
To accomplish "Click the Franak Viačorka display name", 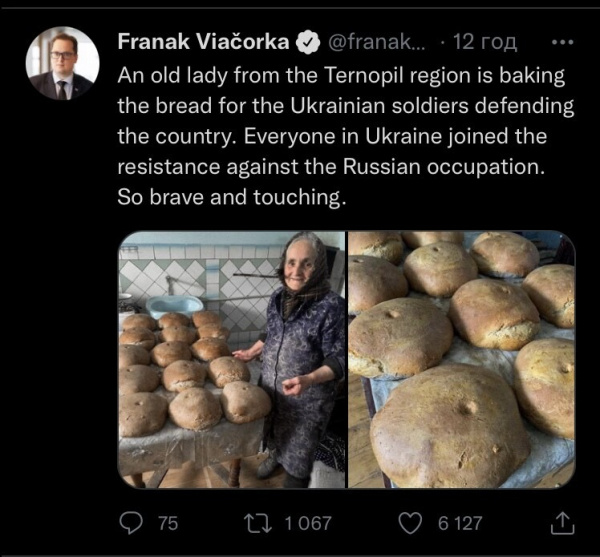I will point(204,42).
